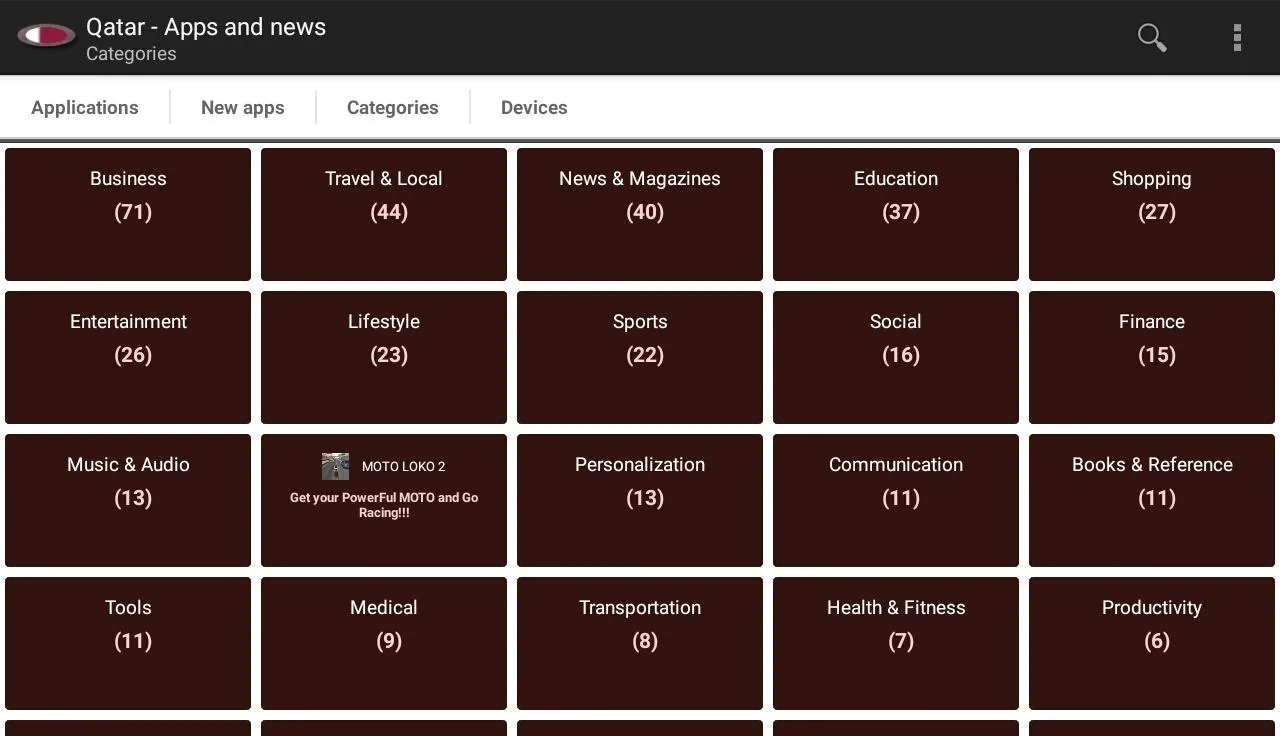This screenshot has width=1280, height=736.
Task: Select the Shopping category tile
Action: [1152, 214]
